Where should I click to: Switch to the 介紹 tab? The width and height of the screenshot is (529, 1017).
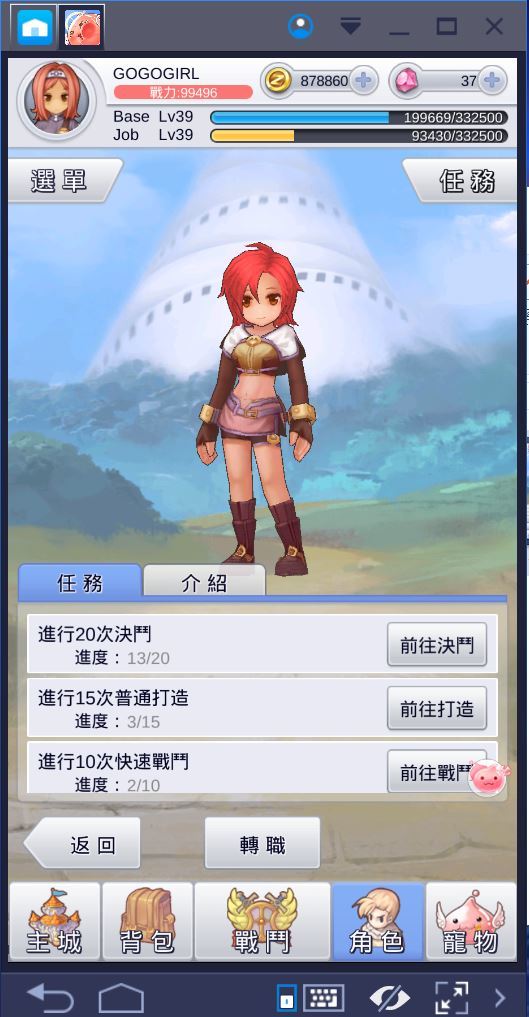(x=204, y=582)
